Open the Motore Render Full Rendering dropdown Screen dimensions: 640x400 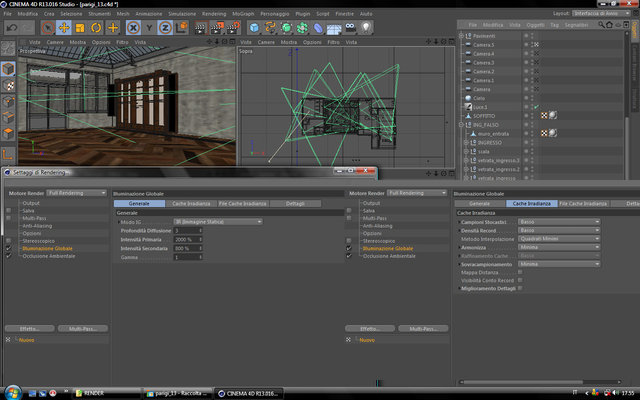76,193
